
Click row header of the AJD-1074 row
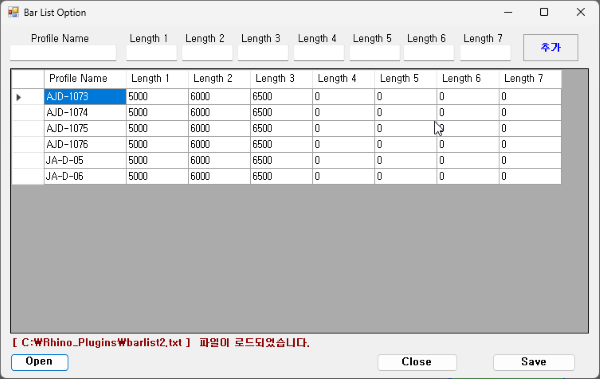(x=28, y=113)
